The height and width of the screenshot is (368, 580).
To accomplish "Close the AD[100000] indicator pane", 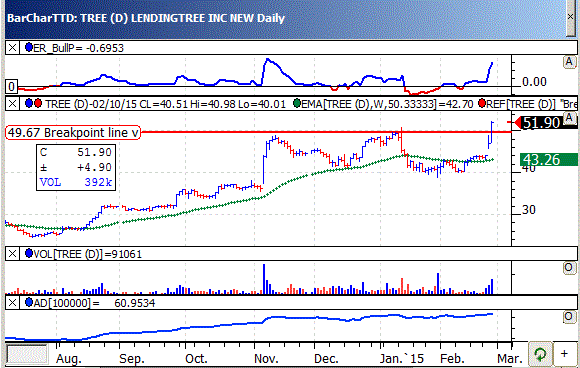I will tap(13, 303).
